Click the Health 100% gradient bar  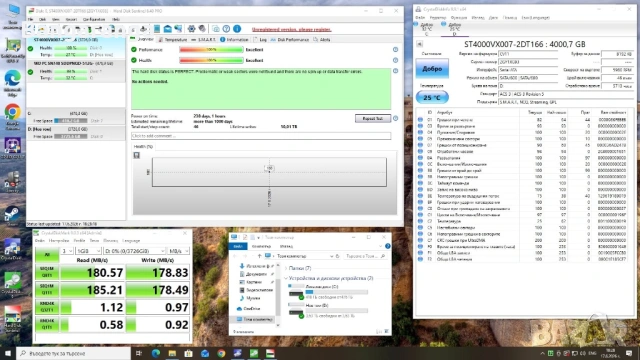coord(211,60)
